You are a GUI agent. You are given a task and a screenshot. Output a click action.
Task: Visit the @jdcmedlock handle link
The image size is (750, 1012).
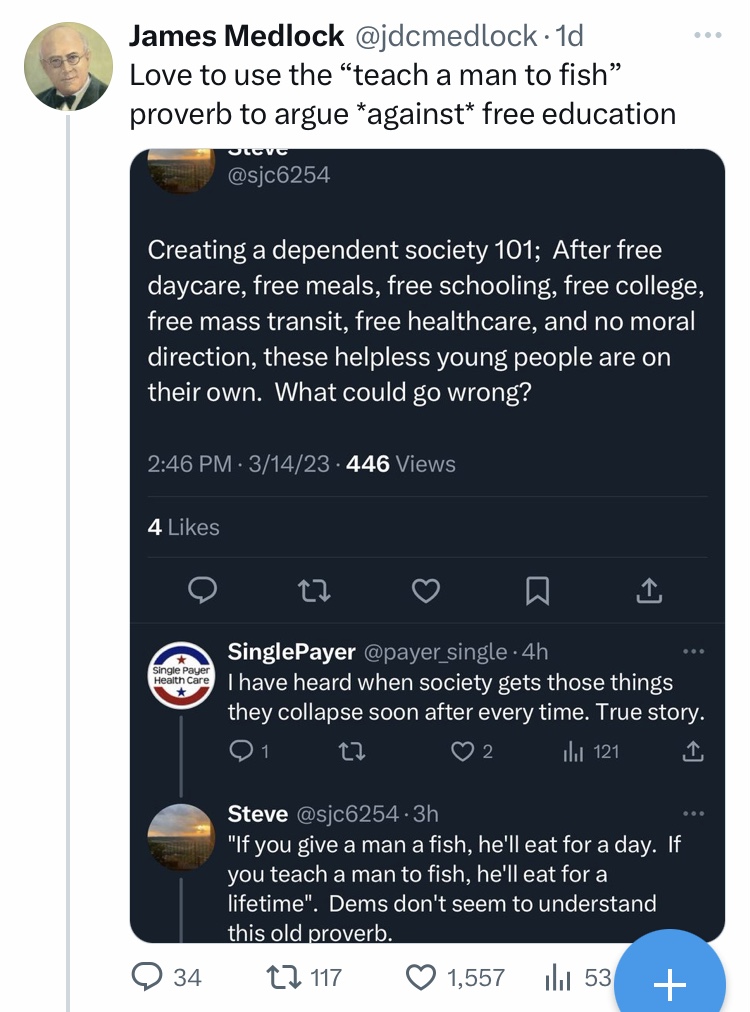coord(445,36)
